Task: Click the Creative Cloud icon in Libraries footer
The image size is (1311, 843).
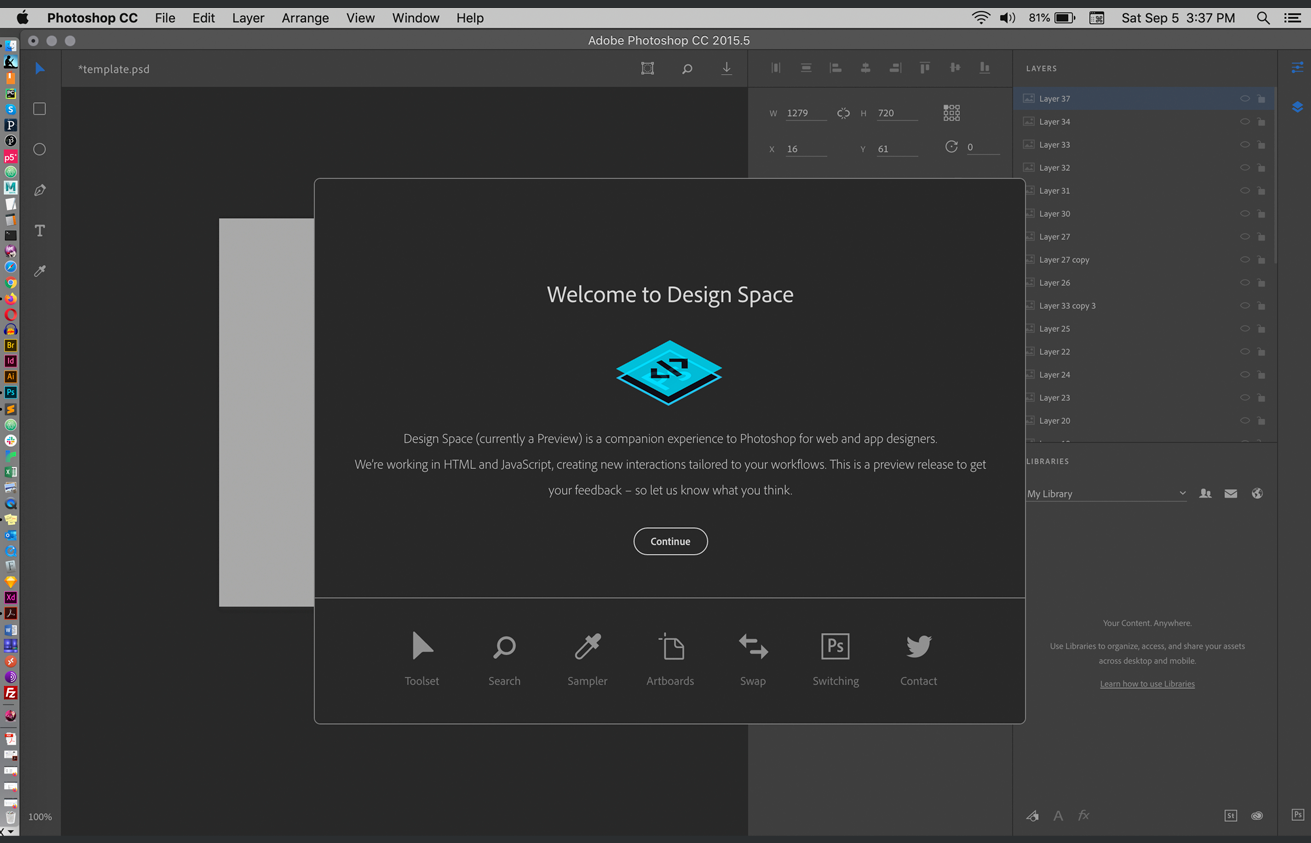Action: pyautogui.click(x=1257, y=816)
